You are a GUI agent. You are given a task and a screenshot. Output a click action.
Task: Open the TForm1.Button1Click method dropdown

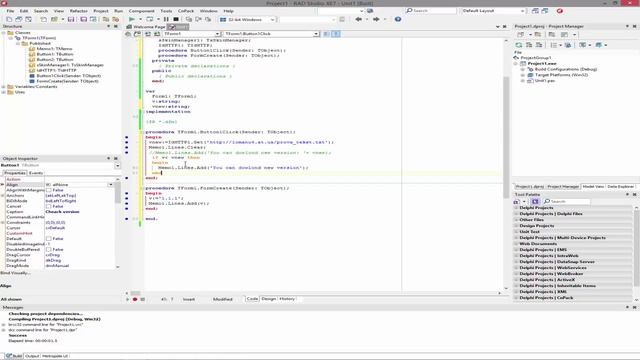pos(316,34)
